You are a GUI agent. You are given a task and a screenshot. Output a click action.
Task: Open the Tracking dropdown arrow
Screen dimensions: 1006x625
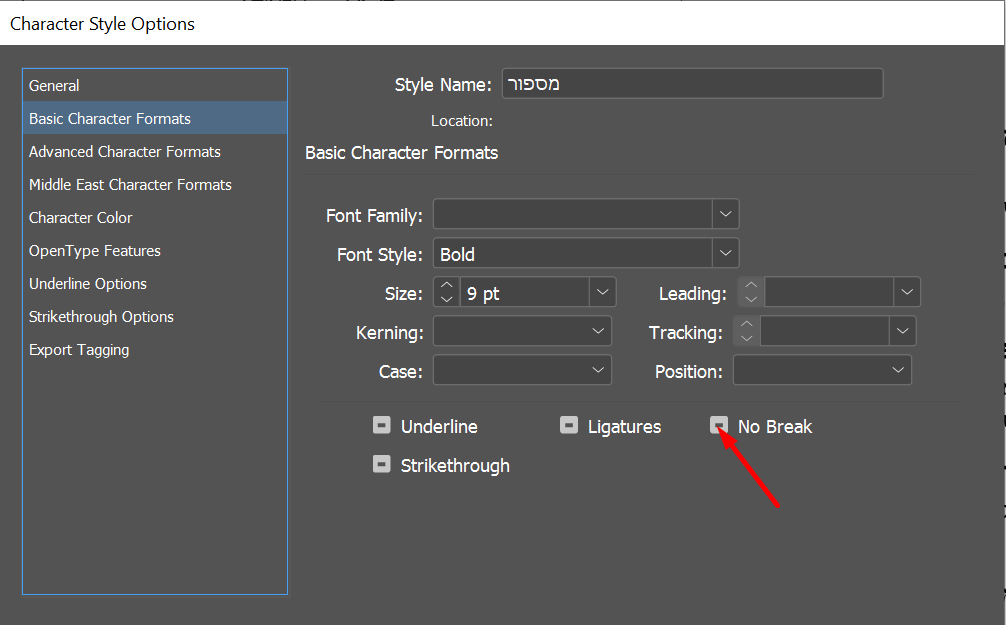903,331
